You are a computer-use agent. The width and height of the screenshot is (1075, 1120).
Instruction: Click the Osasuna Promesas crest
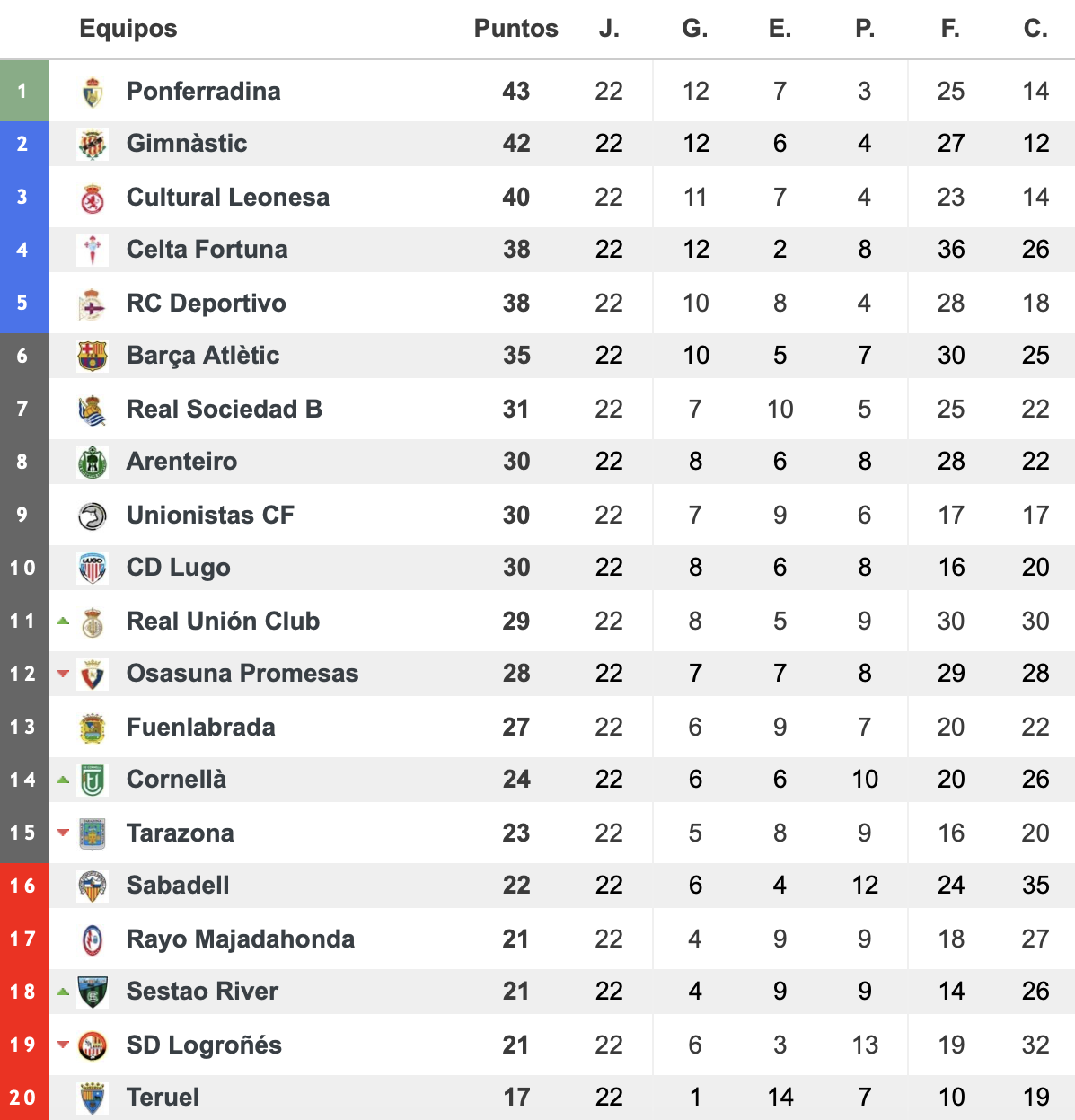pyautogui.click(x=93, y=675)
